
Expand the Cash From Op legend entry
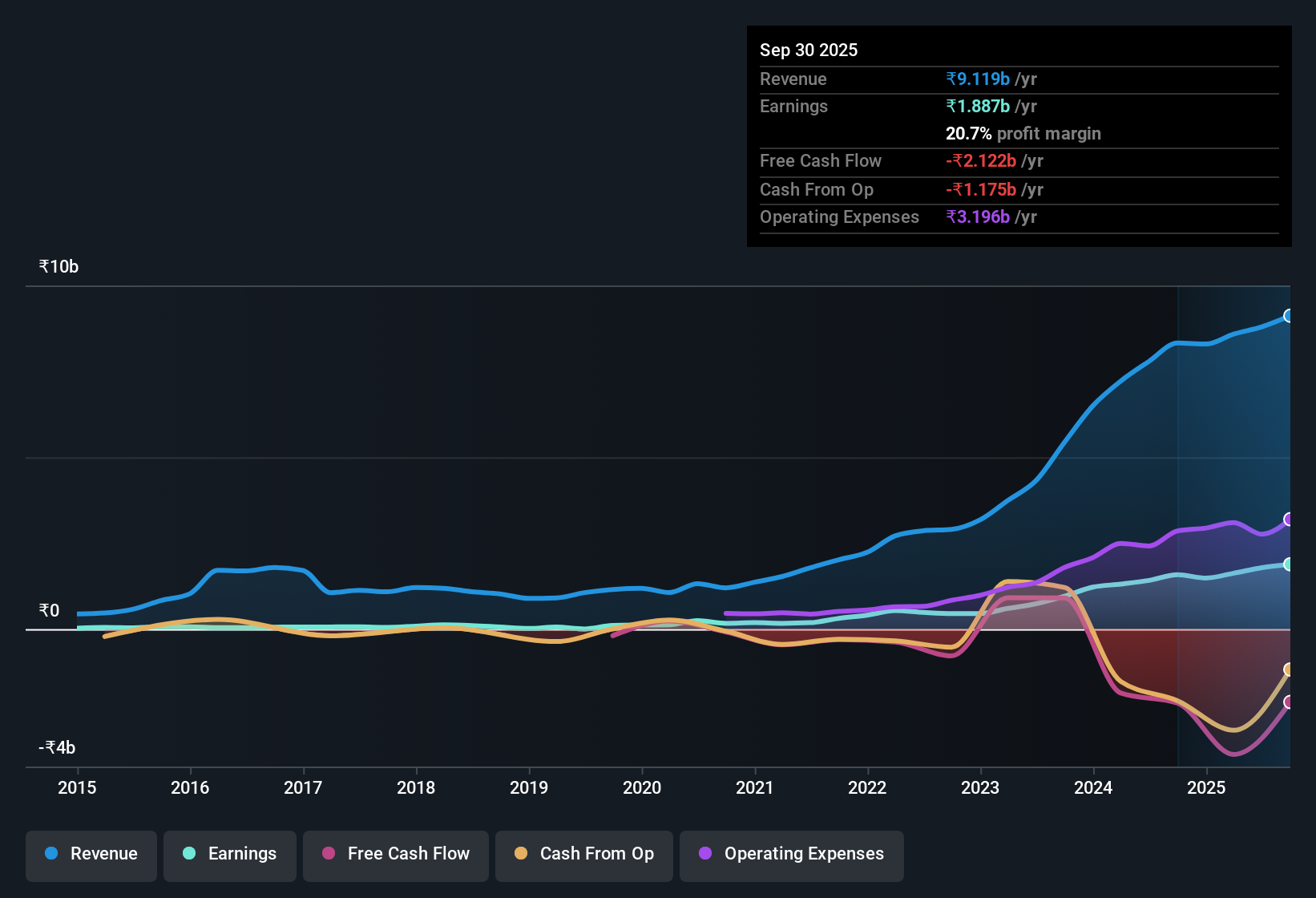click(x=583, y=854)
